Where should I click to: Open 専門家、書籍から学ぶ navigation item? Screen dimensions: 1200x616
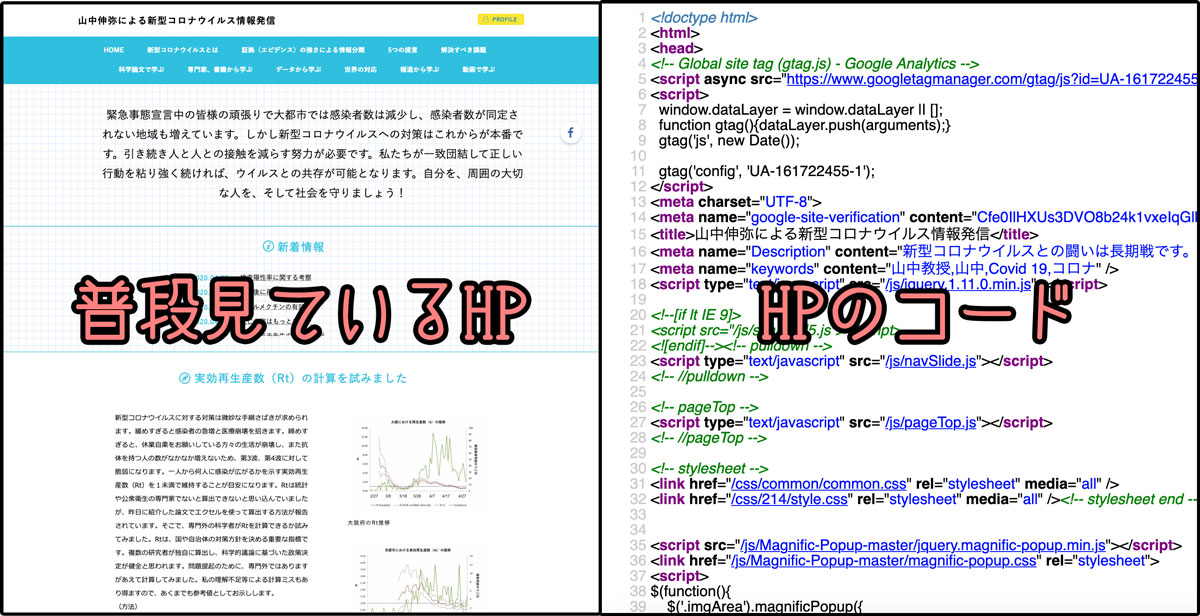click(220, 70)
